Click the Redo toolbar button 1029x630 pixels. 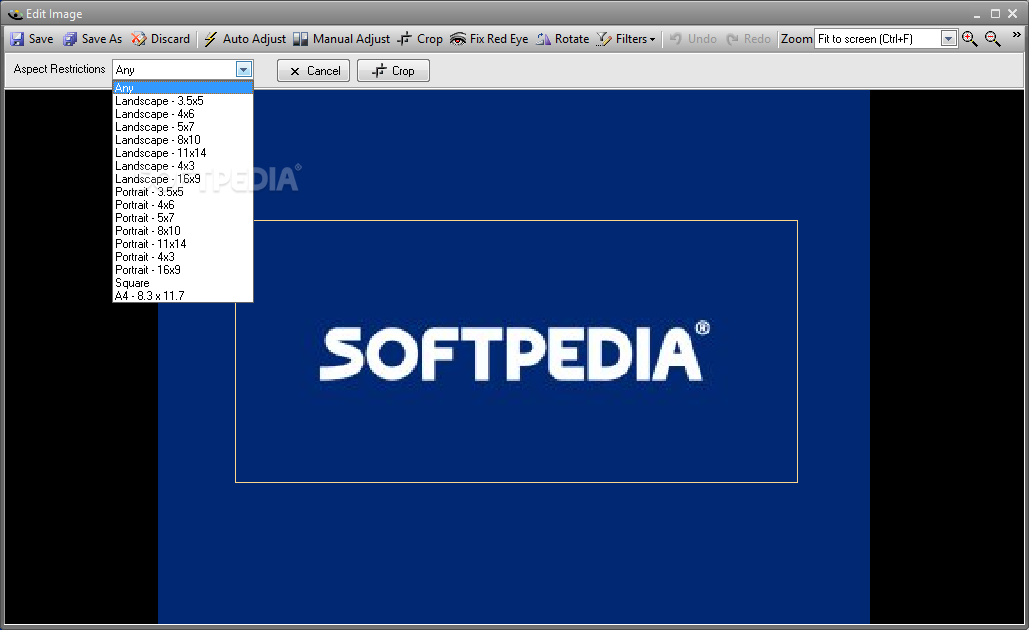(749, 39)
